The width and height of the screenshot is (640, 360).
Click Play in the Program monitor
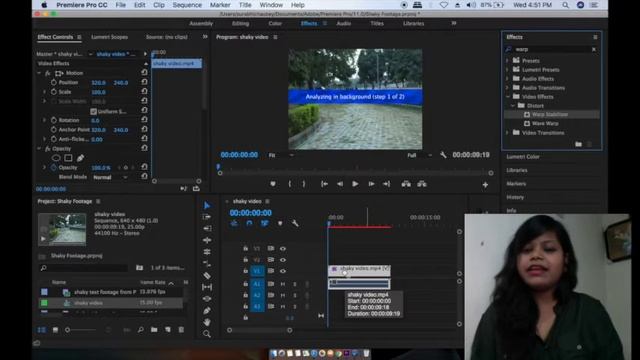355,184
